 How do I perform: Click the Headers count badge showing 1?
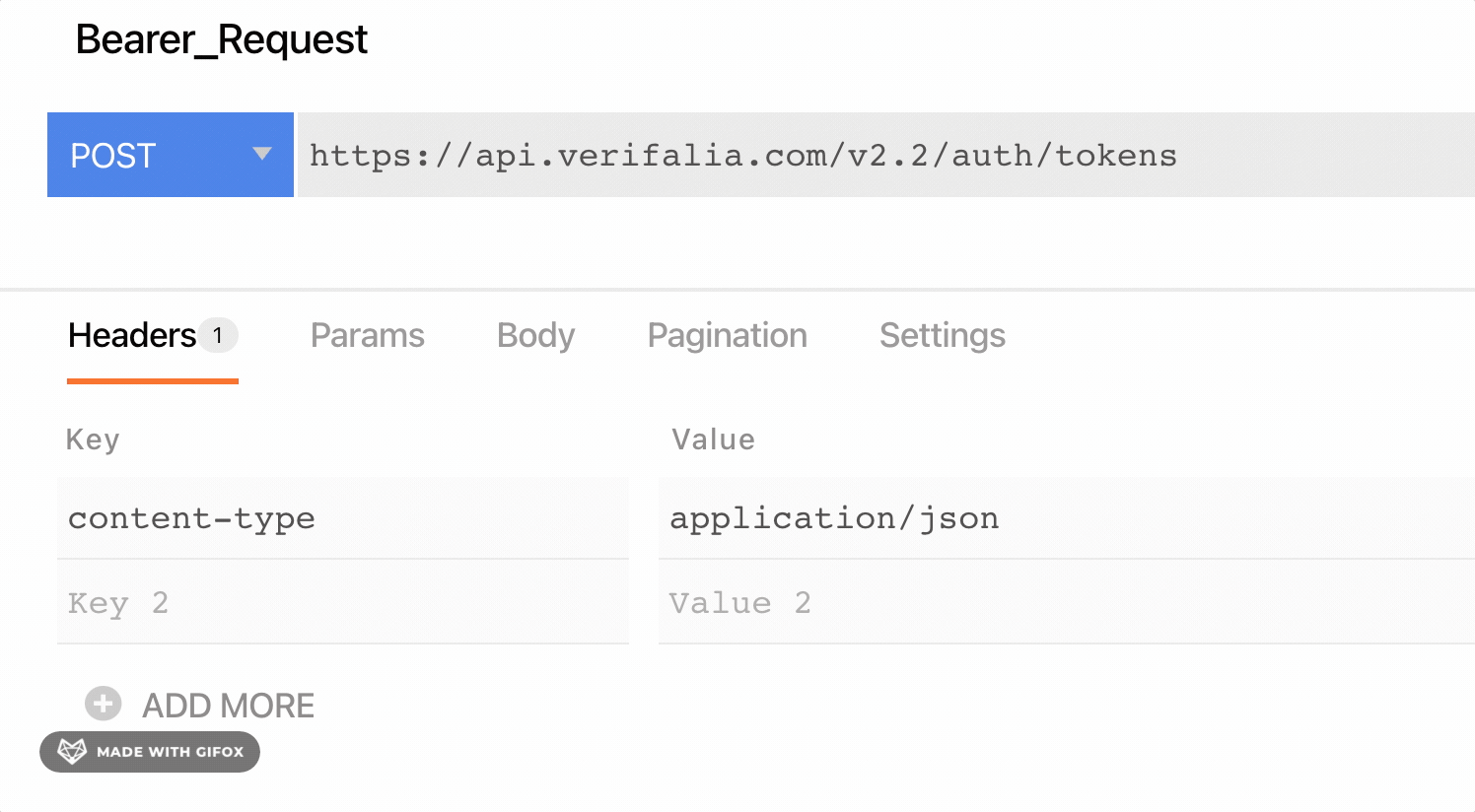tap(218, 335)
